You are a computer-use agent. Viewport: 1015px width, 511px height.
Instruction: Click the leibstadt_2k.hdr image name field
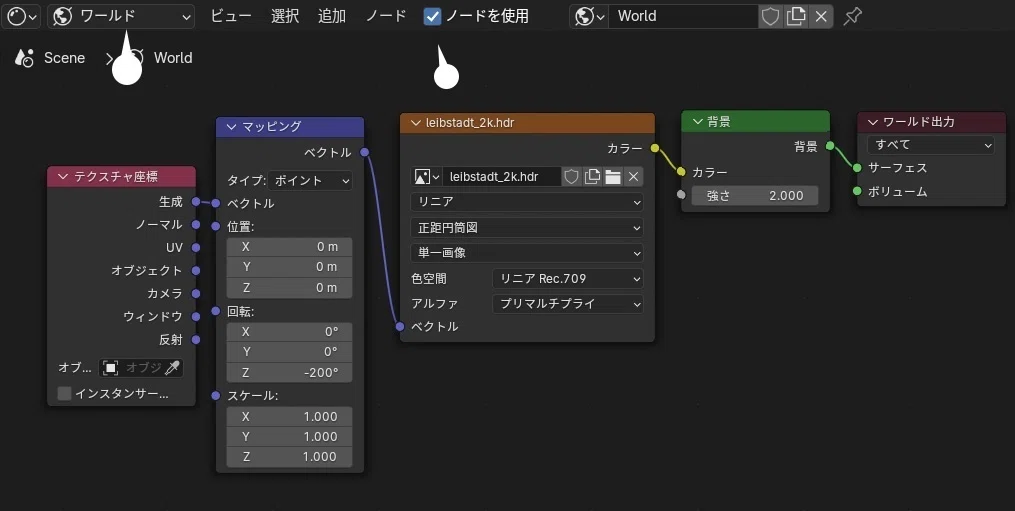click(501, 176)
